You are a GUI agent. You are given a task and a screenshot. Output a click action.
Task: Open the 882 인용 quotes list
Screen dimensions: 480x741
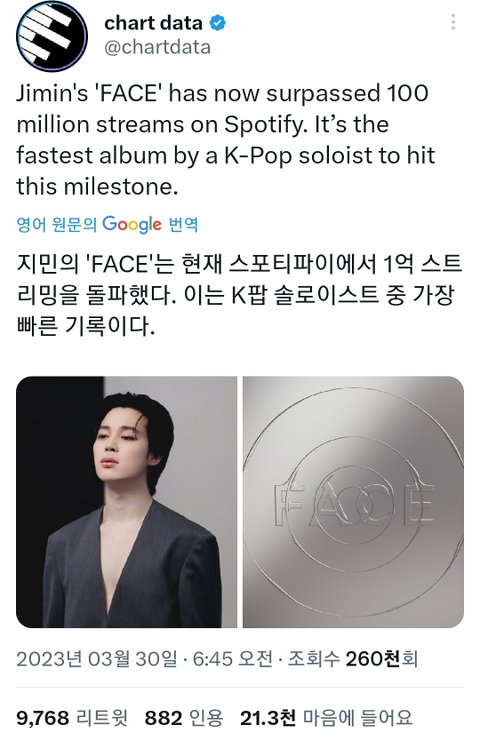[184, 718]
